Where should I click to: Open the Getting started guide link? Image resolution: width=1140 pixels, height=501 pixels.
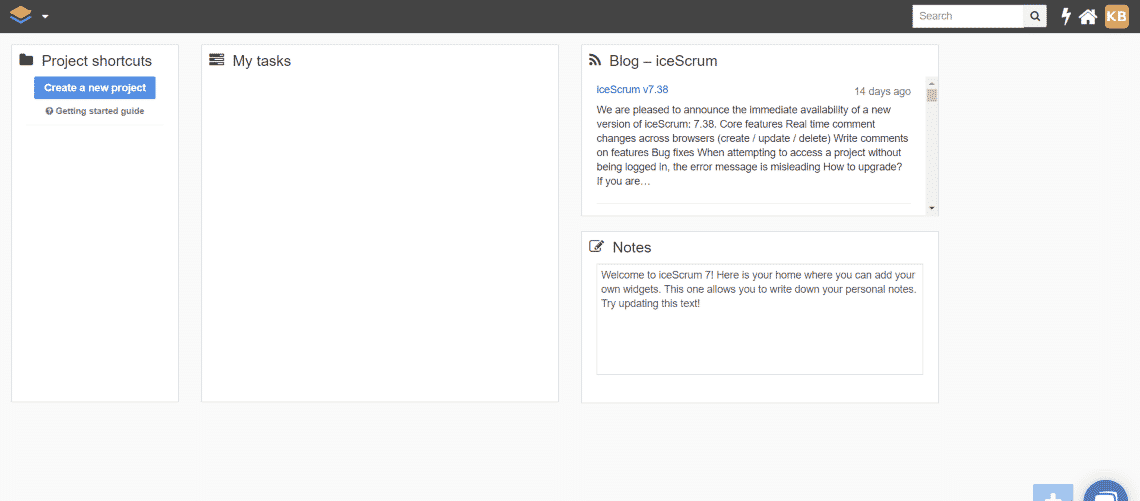tap(95, 111)
